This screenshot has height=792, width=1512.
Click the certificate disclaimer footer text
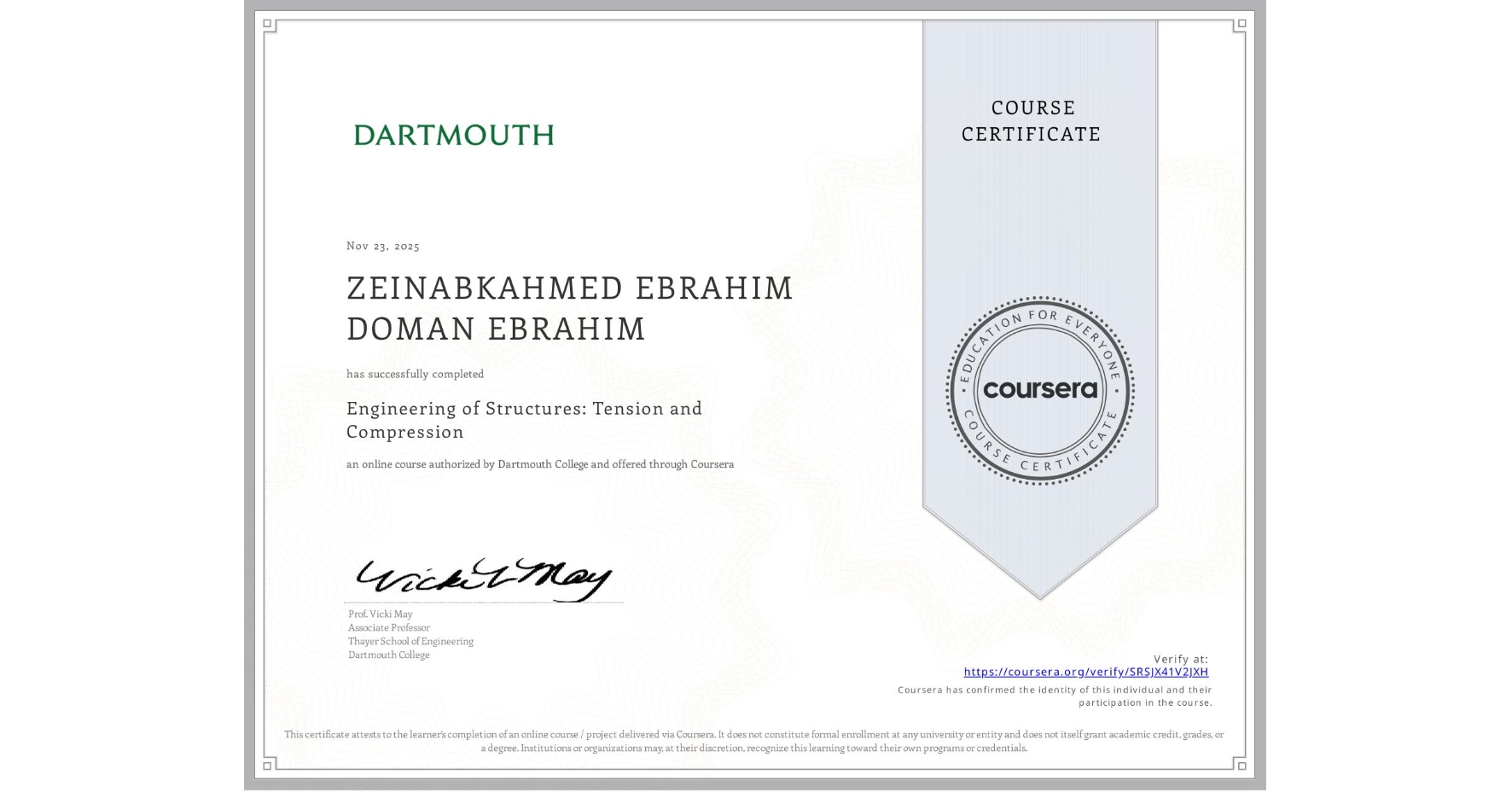pyautogui.click(x=754, y=741)
